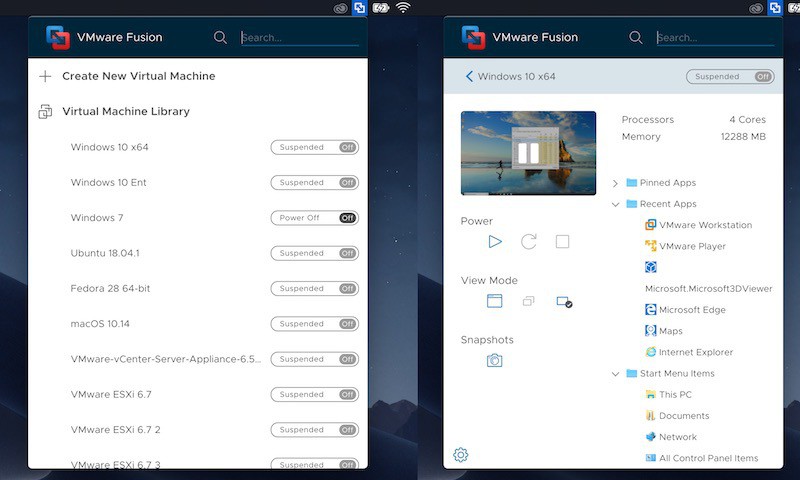The height and width of the screenshot is (480, 800).
Task: Click the Microsoft.Microsoft3DViewer text entry
Action: 709,289
